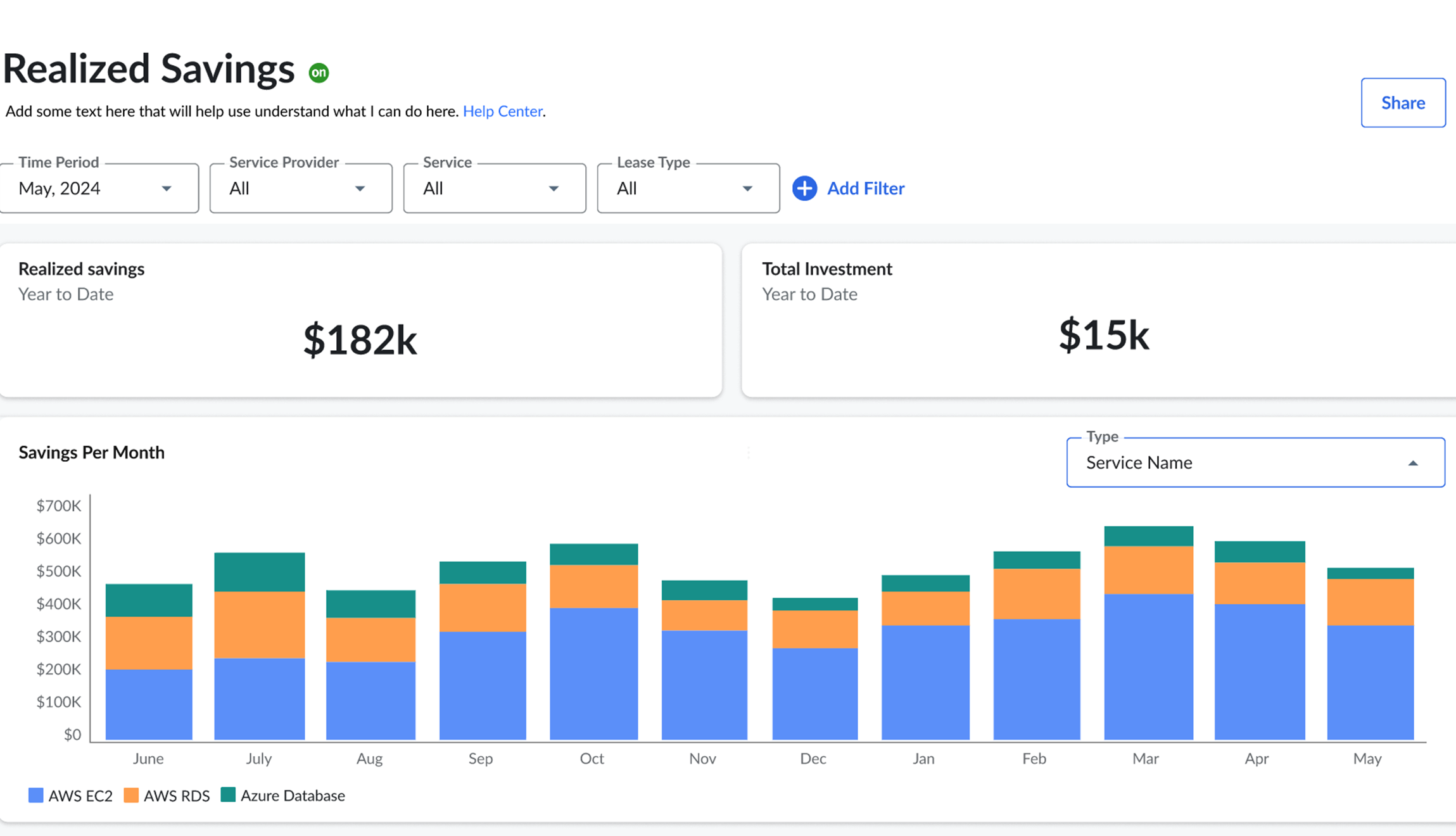Open the Help Center link
The height and width of the screenshot is (836, 1456).
point(502,111)
